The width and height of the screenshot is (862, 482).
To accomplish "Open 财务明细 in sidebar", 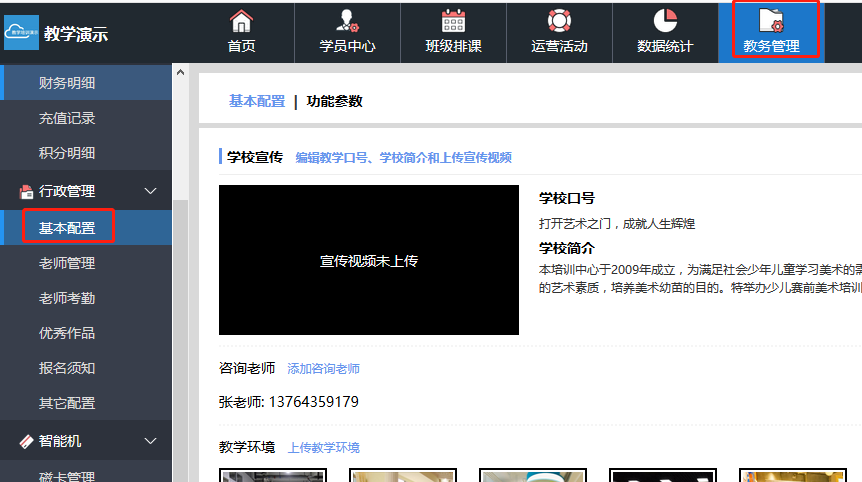I will point(67,83).
